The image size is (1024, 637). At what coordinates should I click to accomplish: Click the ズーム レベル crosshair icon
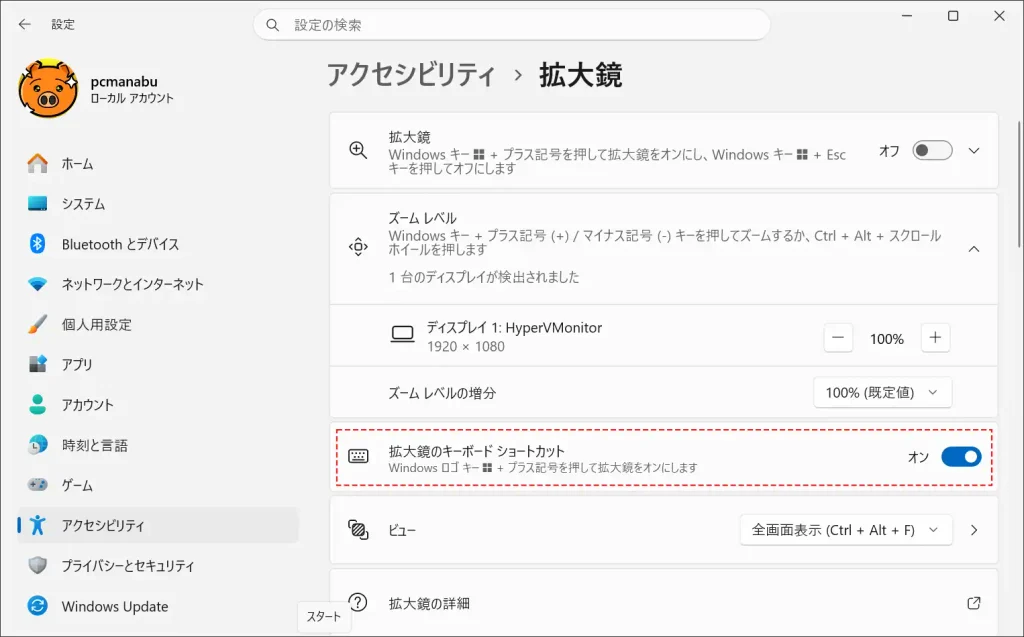(358, 247)
